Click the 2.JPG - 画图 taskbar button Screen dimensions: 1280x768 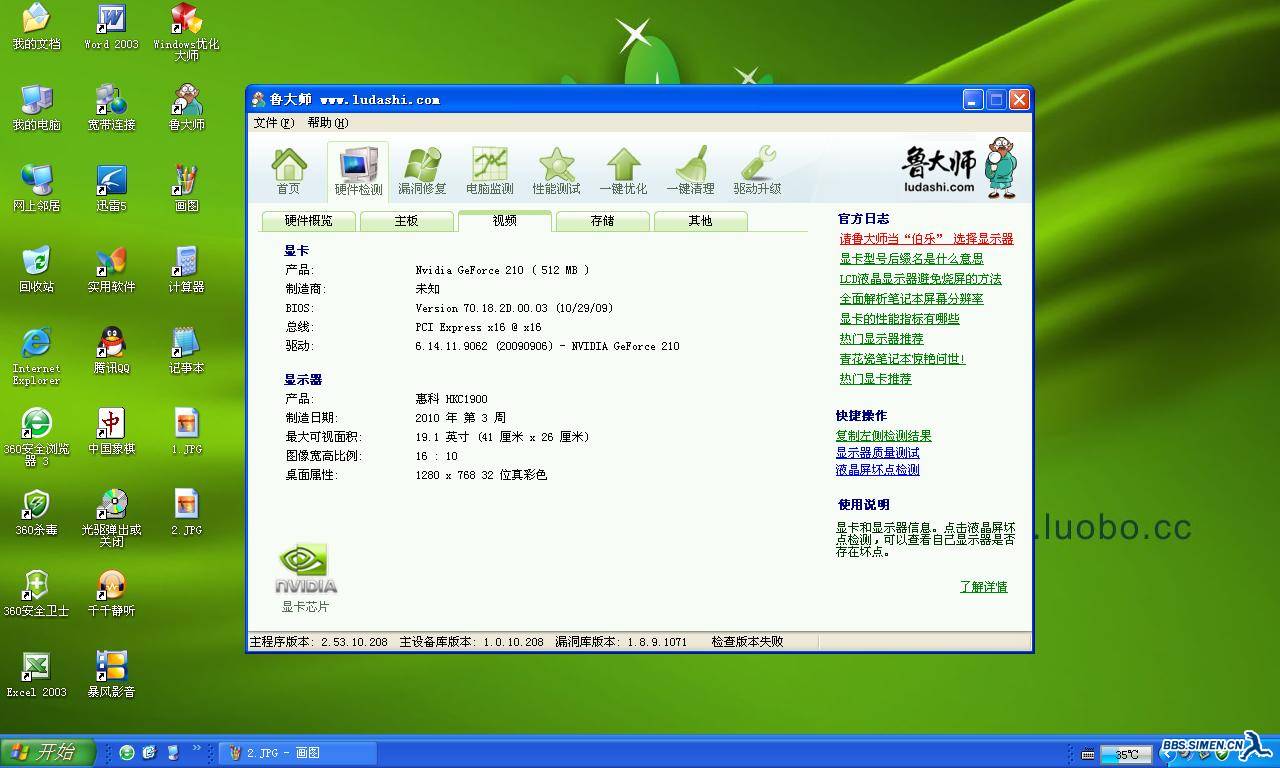297,753
